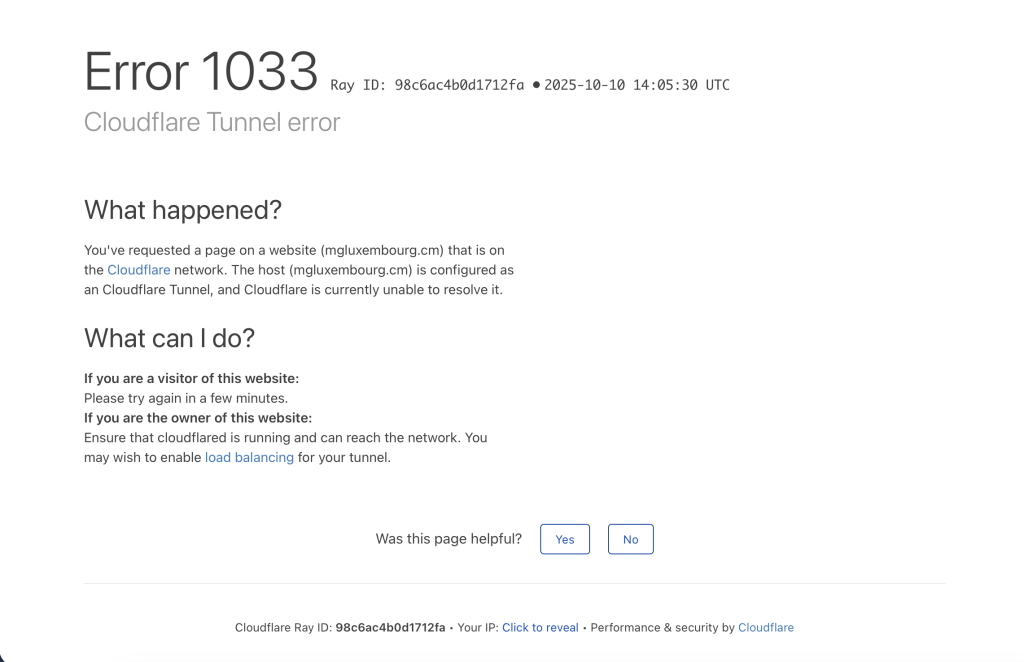
Task: Click the bullet separator before the timestamp
Action: point(536,85)
